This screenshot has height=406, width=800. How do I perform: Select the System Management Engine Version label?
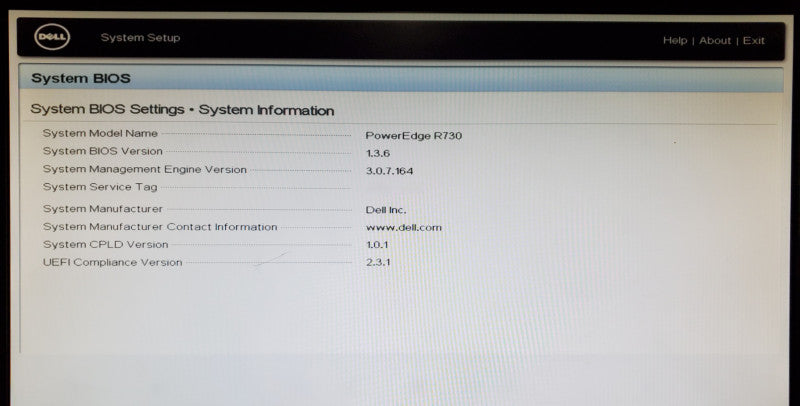[144, 169]
